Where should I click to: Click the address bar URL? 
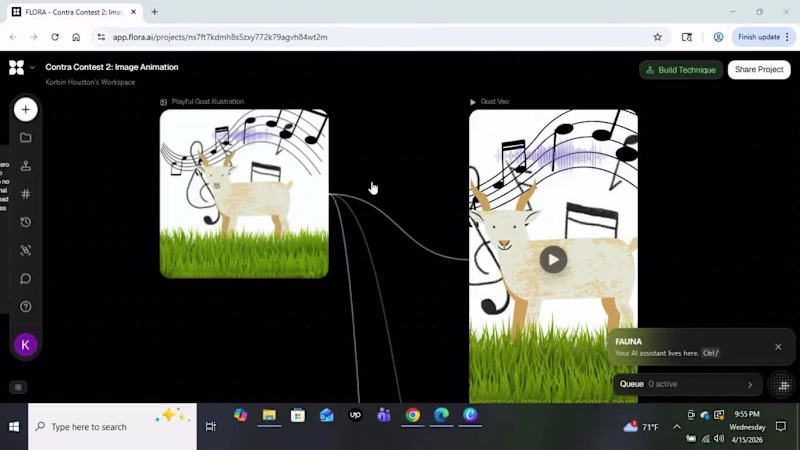click(220, 37)
